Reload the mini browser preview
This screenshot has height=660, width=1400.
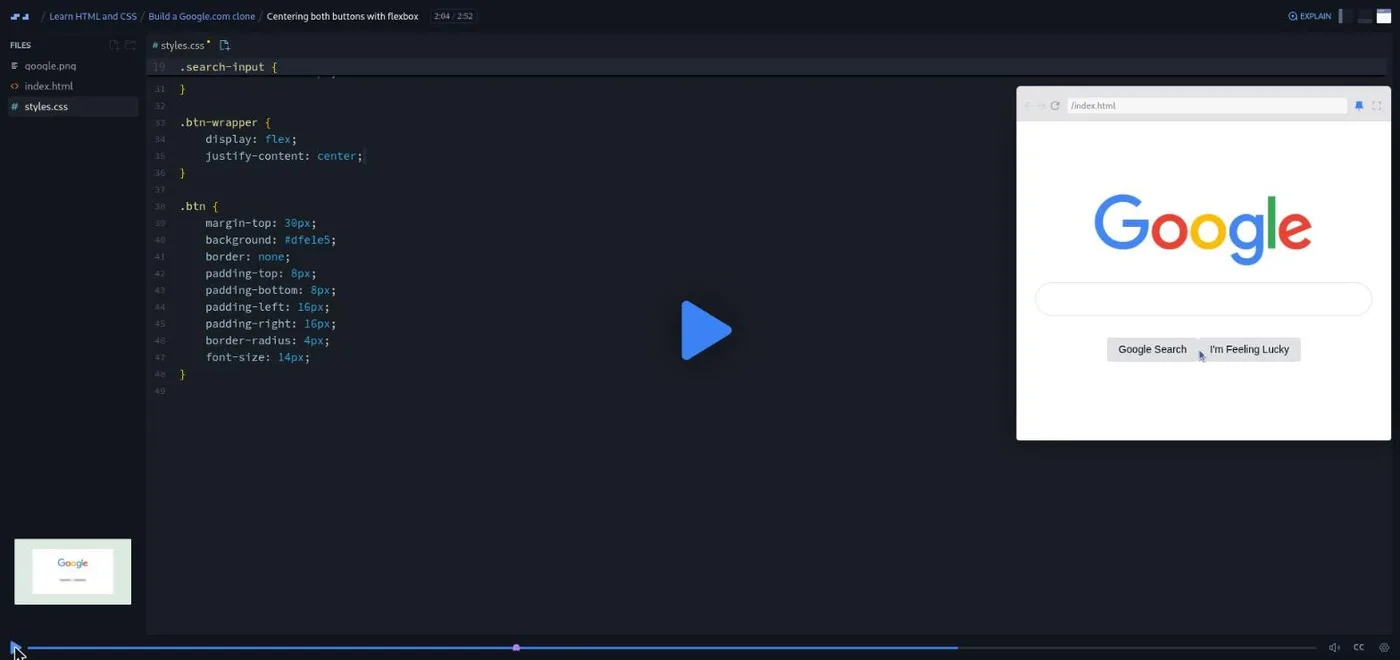pyautogui.click(x=1055, y=105)
